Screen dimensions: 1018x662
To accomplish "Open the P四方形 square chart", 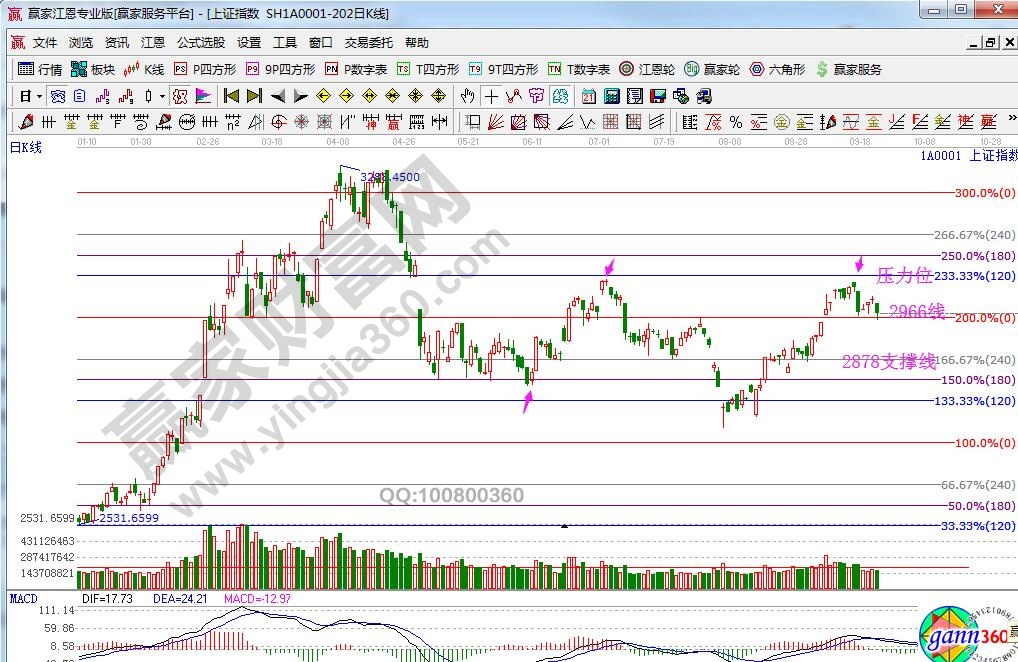I will coord(205,70).
